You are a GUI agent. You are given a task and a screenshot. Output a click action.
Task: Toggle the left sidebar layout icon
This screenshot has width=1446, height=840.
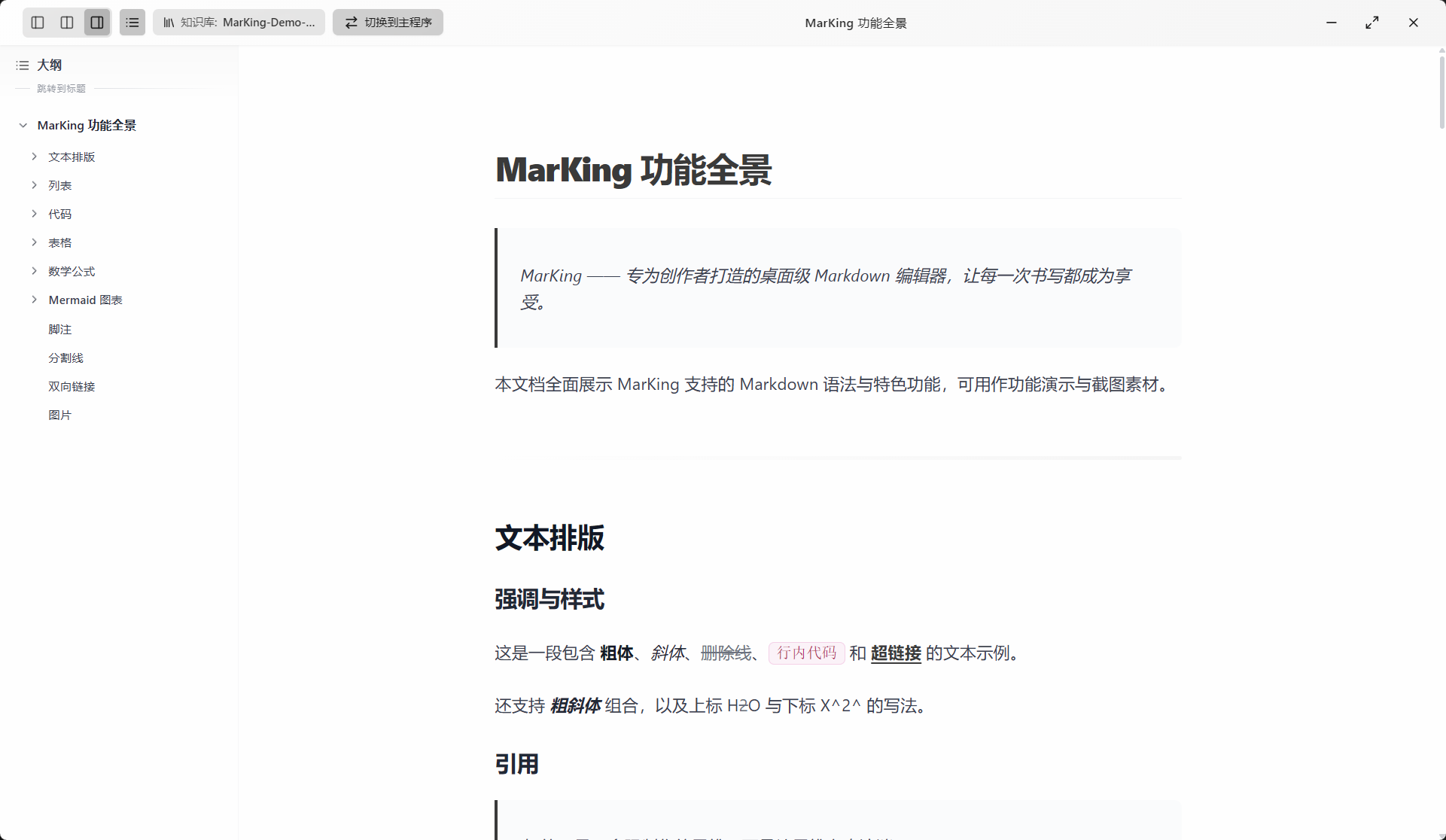[x=38, y=23]
